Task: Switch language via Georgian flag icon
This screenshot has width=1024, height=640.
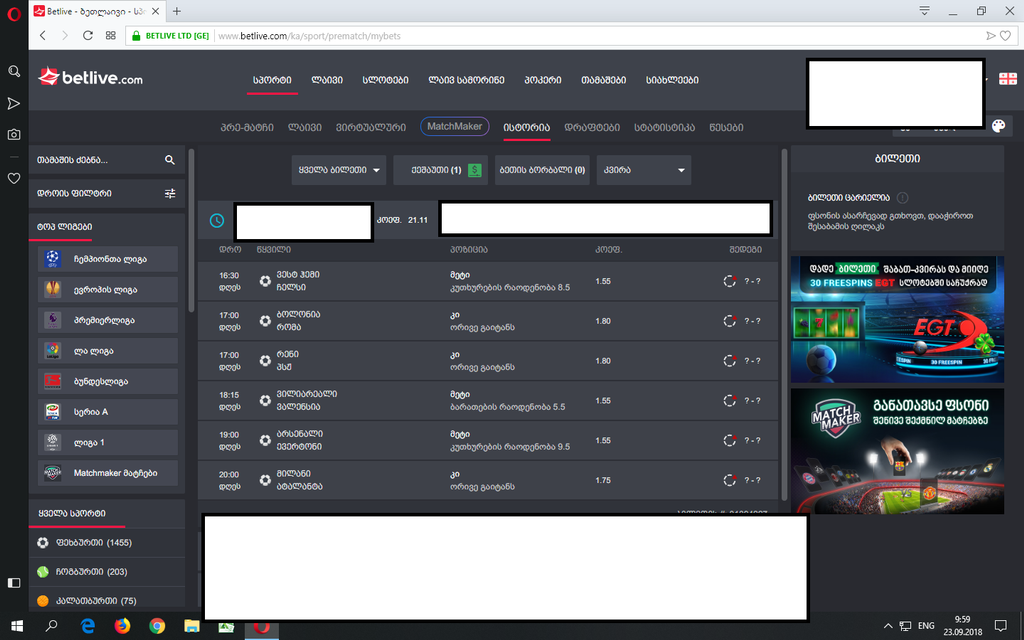Action: [x=1008, y=78]
